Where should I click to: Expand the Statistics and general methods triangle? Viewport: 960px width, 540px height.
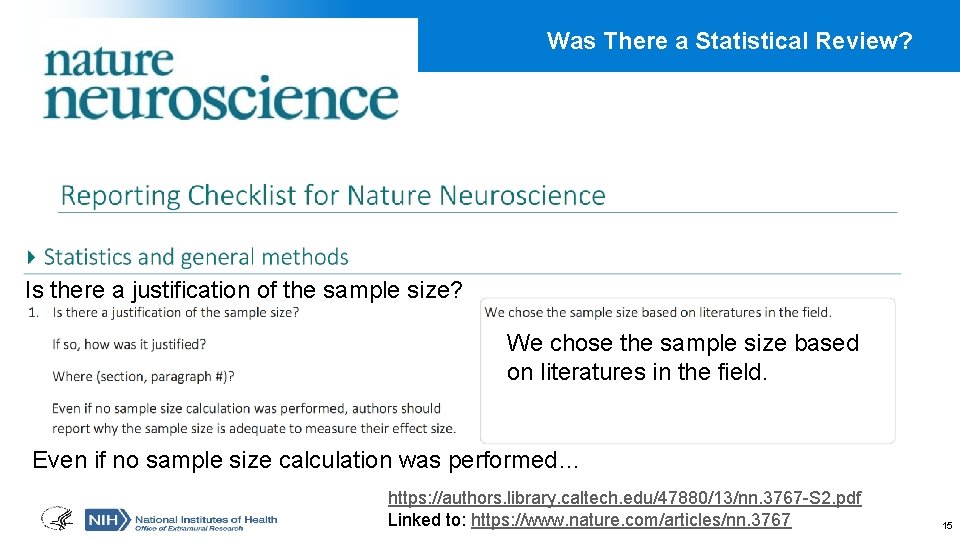32,257
